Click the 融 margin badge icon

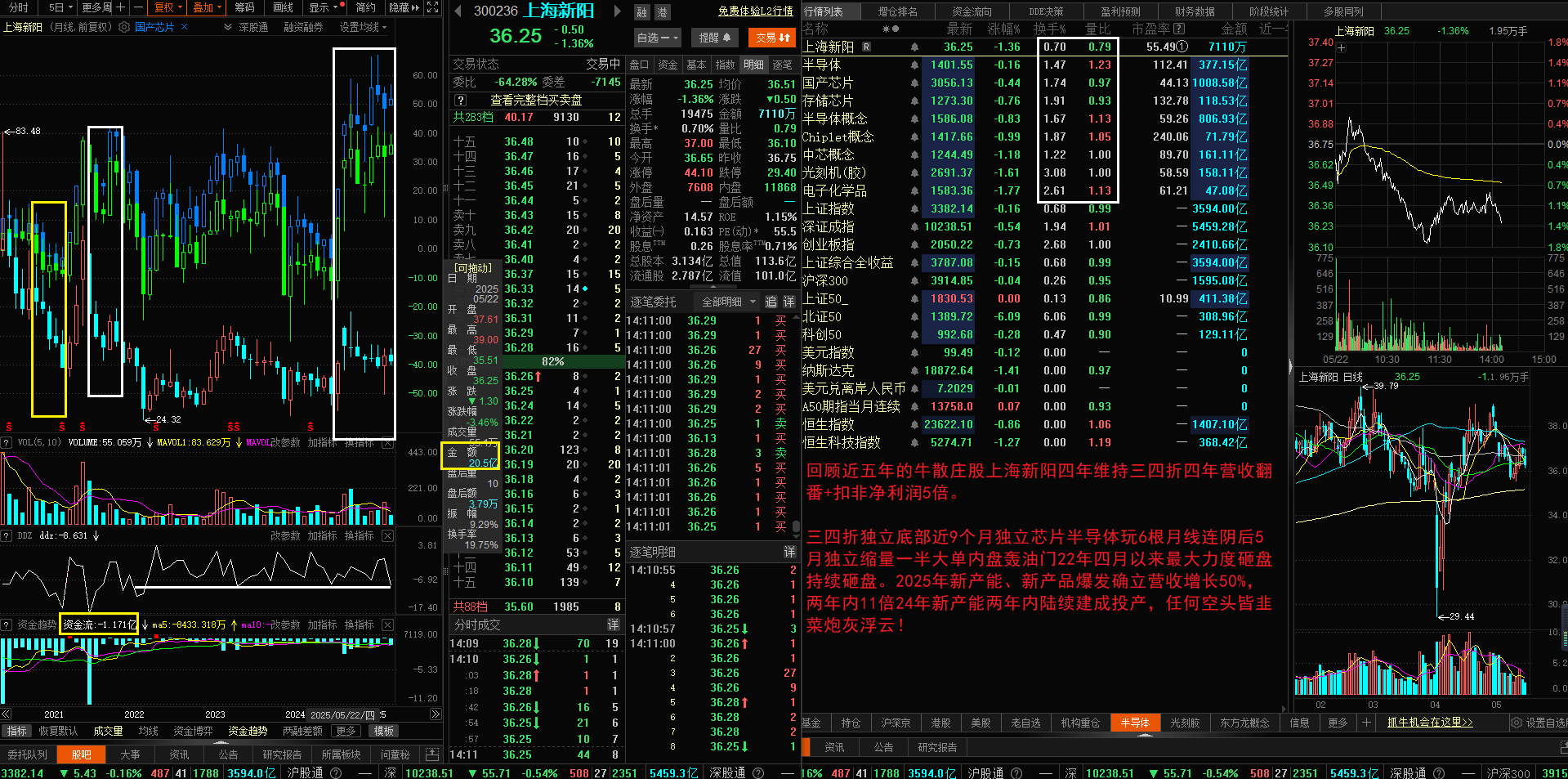(641, 12)
